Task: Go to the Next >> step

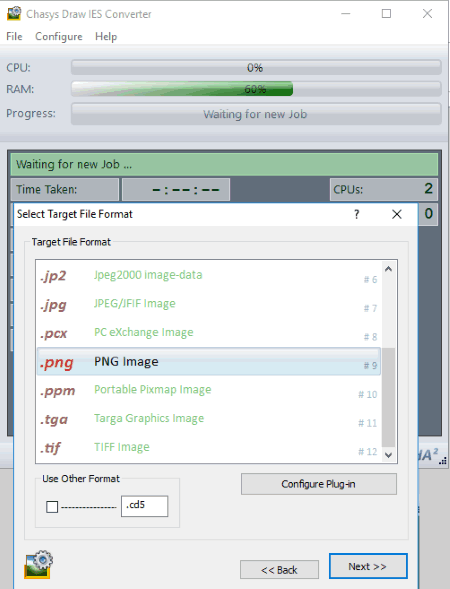Action: [x=368, y=566]
